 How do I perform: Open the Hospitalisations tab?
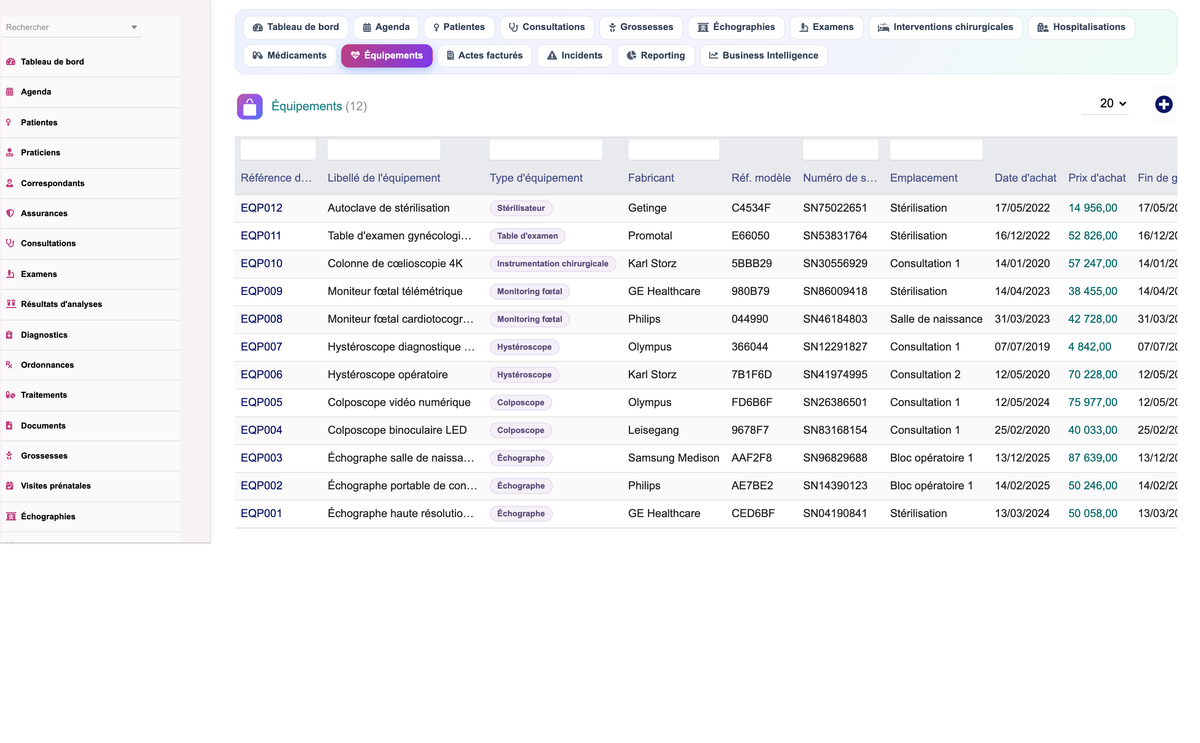1081,27
